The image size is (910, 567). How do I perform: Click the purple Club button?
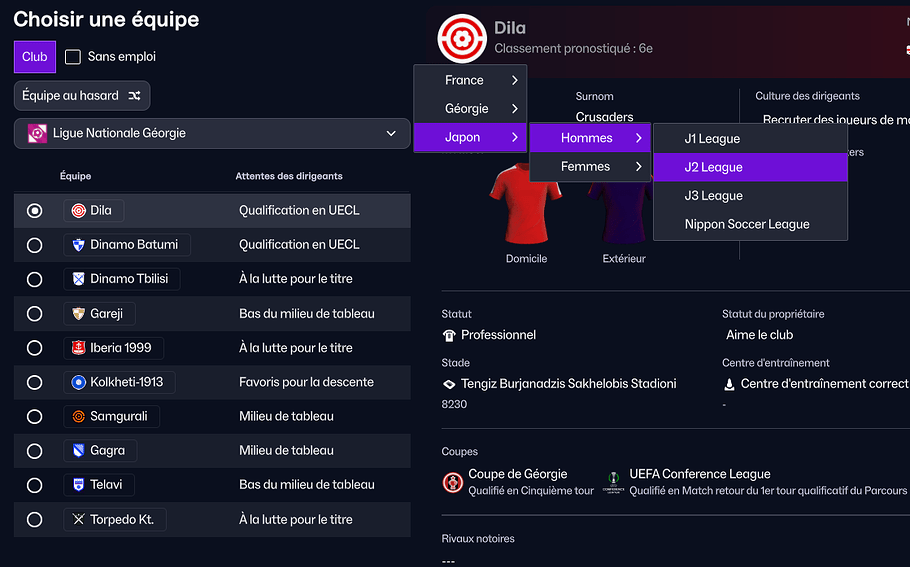pyautogui.click(x=35, y=57)
